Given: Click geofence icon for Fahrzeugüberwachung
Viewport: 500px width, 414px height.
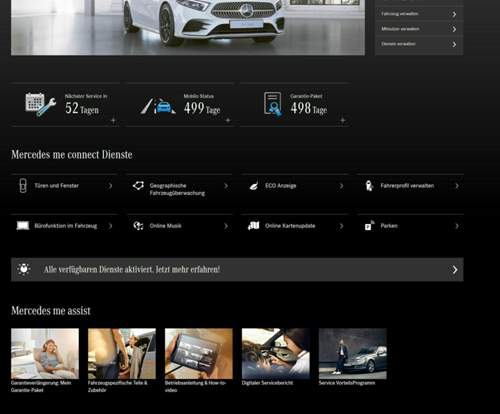Looking at the screenshot, I should 138,186.
